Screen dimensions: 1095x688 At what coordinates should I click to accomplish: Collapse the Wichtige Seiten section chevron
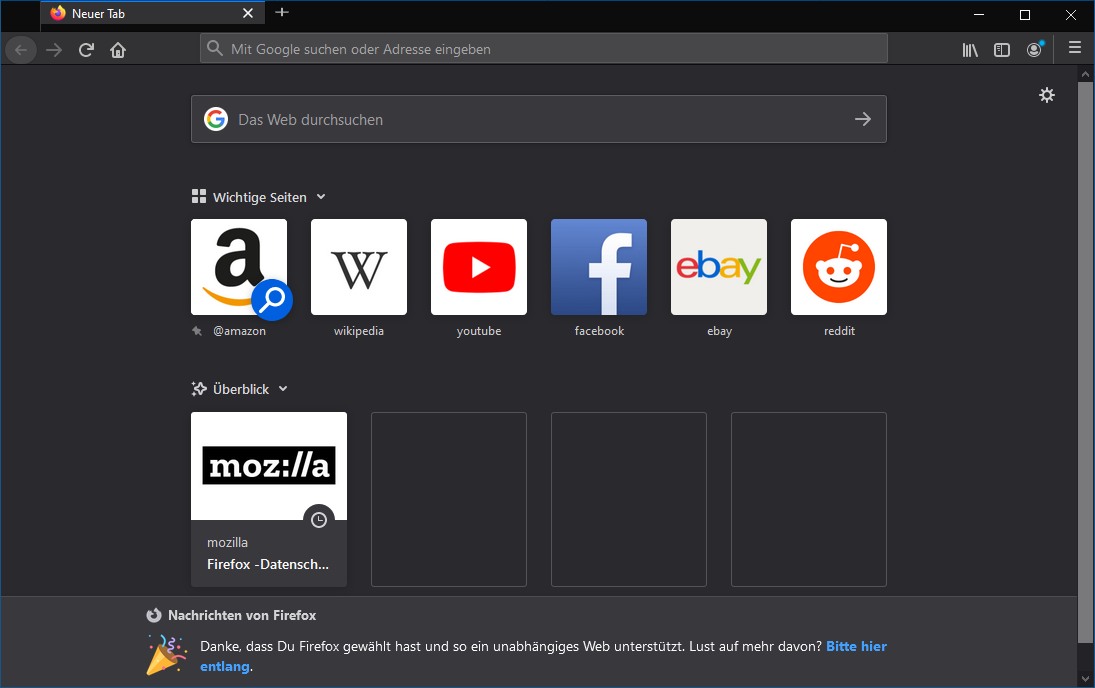tap(321, 197)
